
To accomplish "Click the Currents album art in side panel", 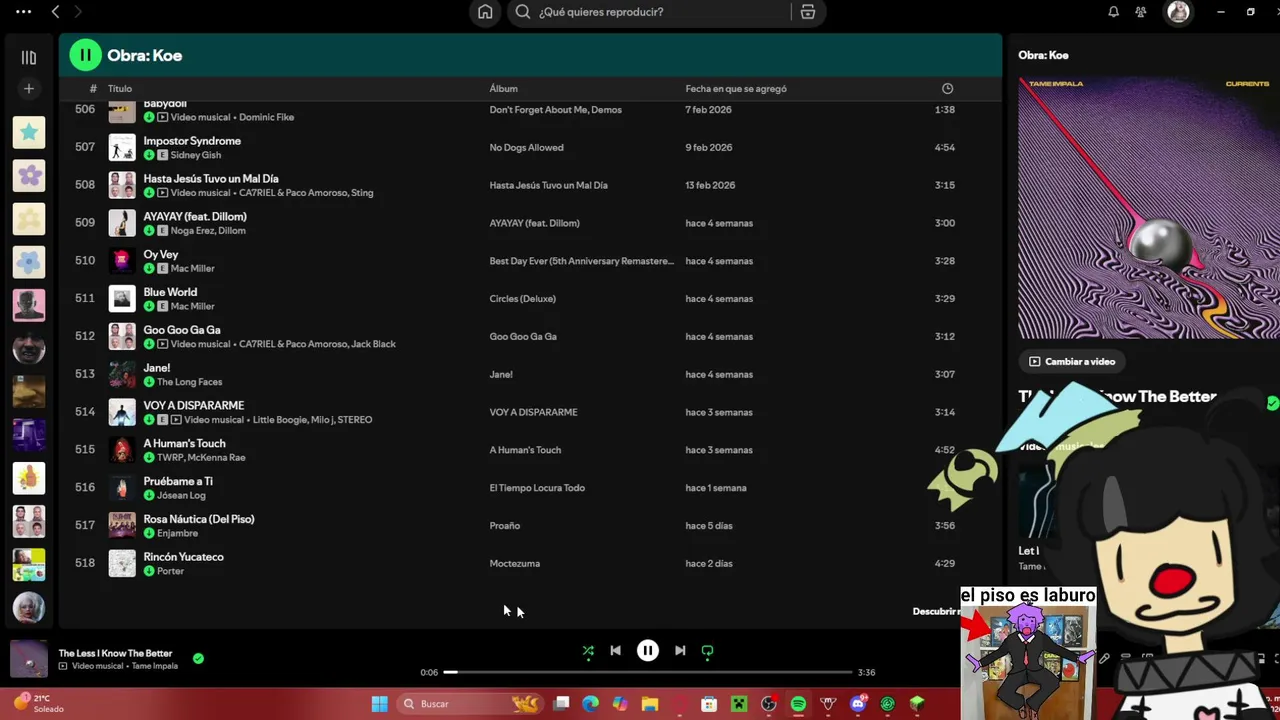I will tap(1149, 208).
